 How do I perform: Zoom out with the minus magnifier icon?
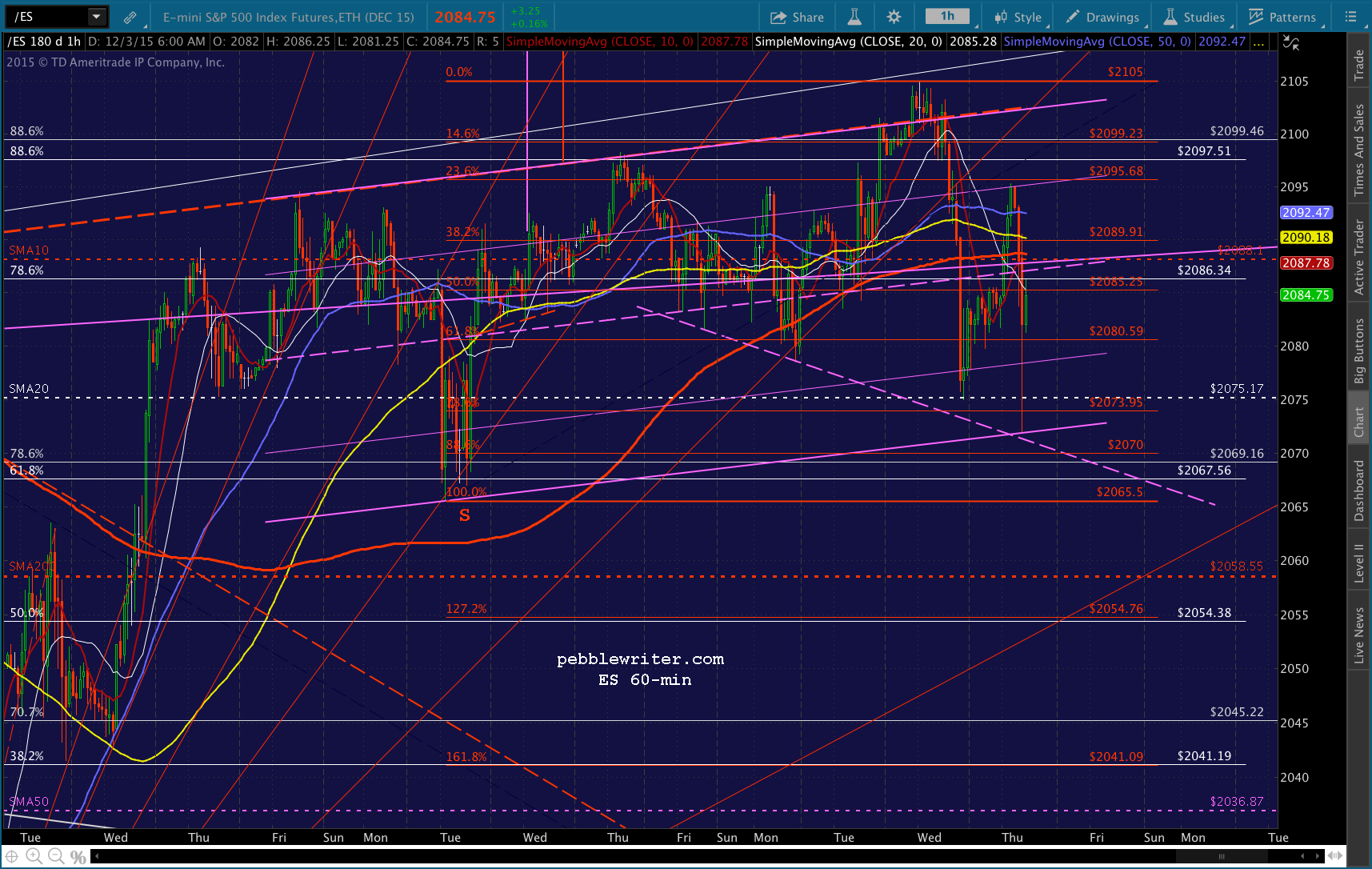tap(56, 856)
